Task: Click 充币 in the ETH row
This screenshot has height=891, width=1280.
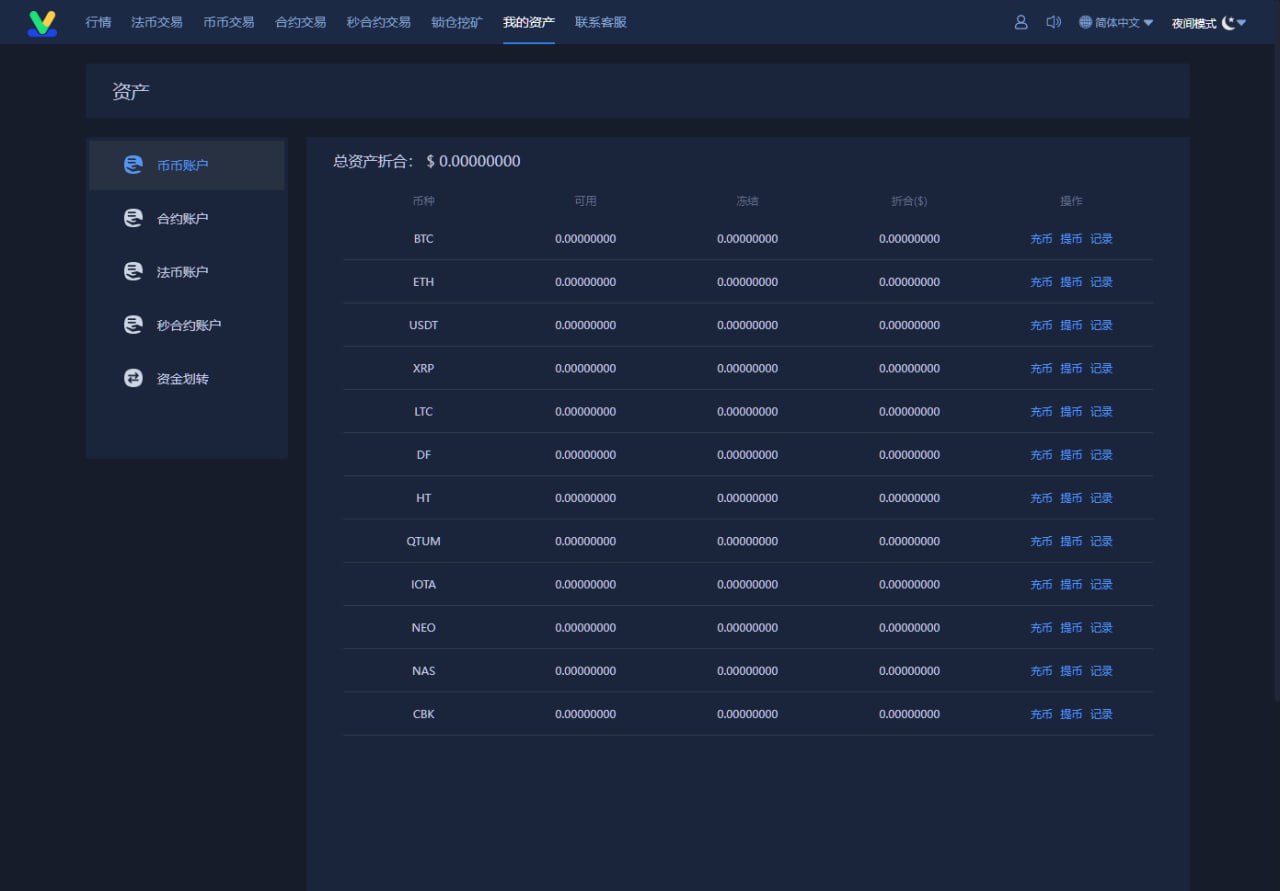Action: 1041,282
